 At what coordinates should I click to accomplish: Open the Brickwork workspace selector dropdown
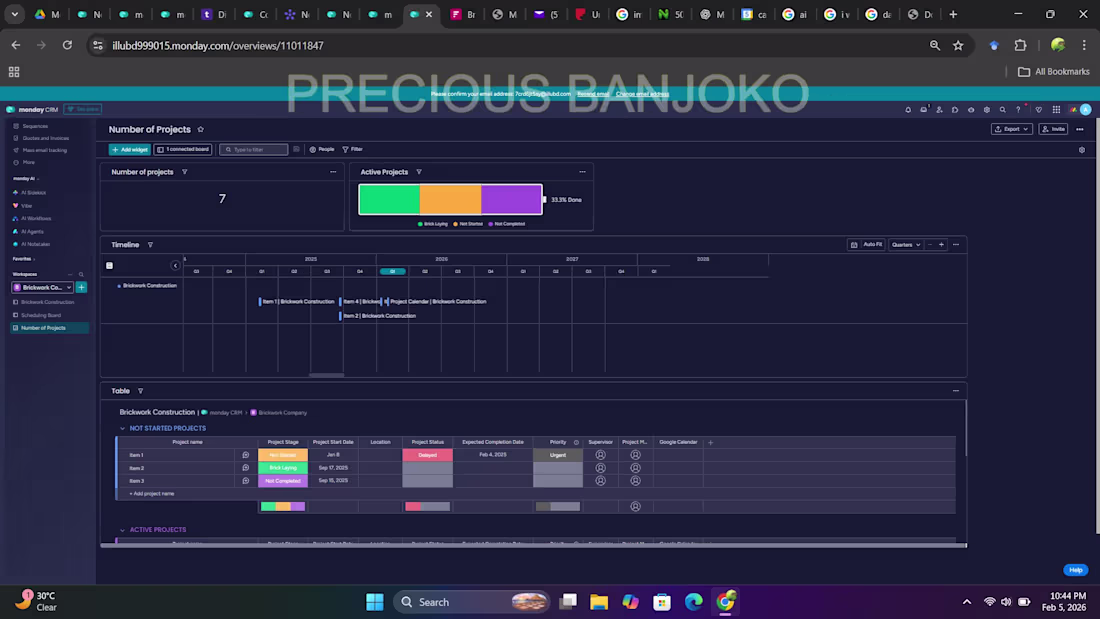[x=43, y=287]
